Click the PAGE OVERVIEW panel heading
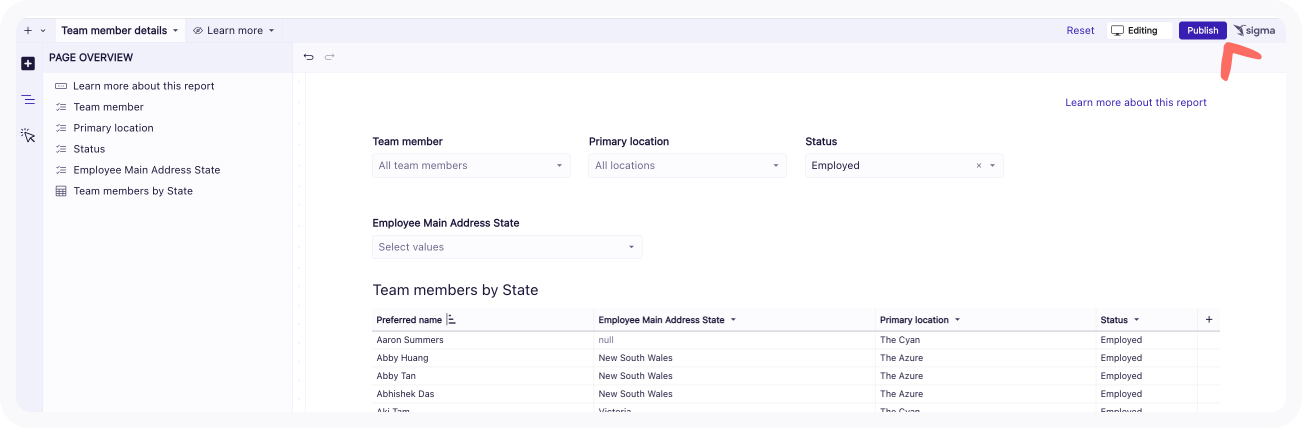Image resolution: width=1302 pixels, height=428 pixels. pos(91,58)
